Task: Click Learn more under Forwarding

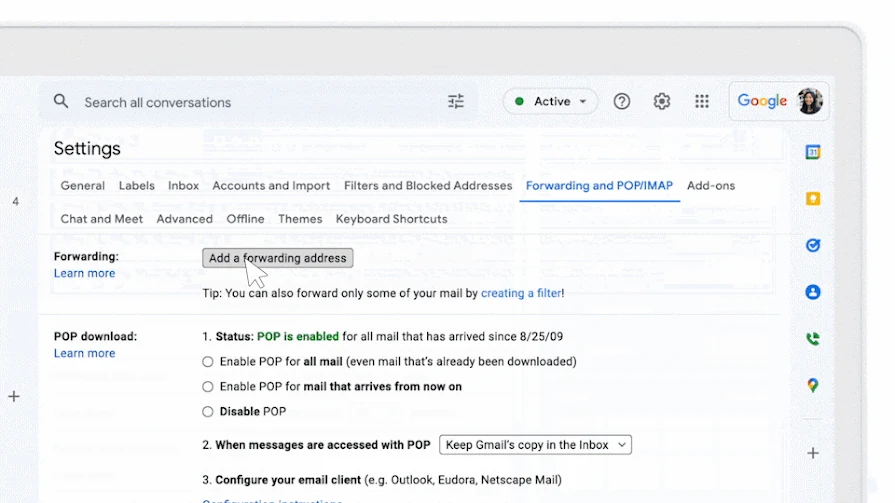Action: point(84,273)
